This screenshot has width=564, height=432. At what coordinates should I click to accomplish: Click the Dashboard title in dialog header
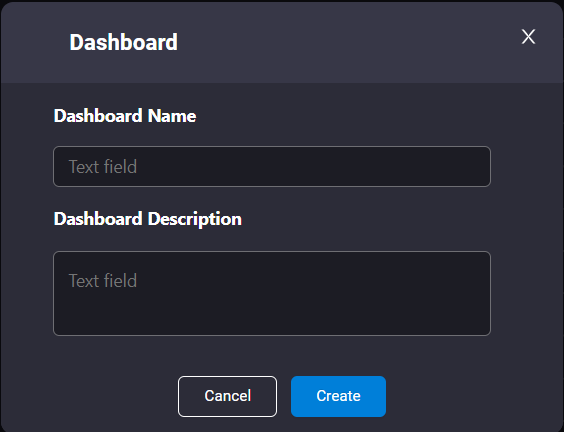pyautogui.click(x=123, y=42)
